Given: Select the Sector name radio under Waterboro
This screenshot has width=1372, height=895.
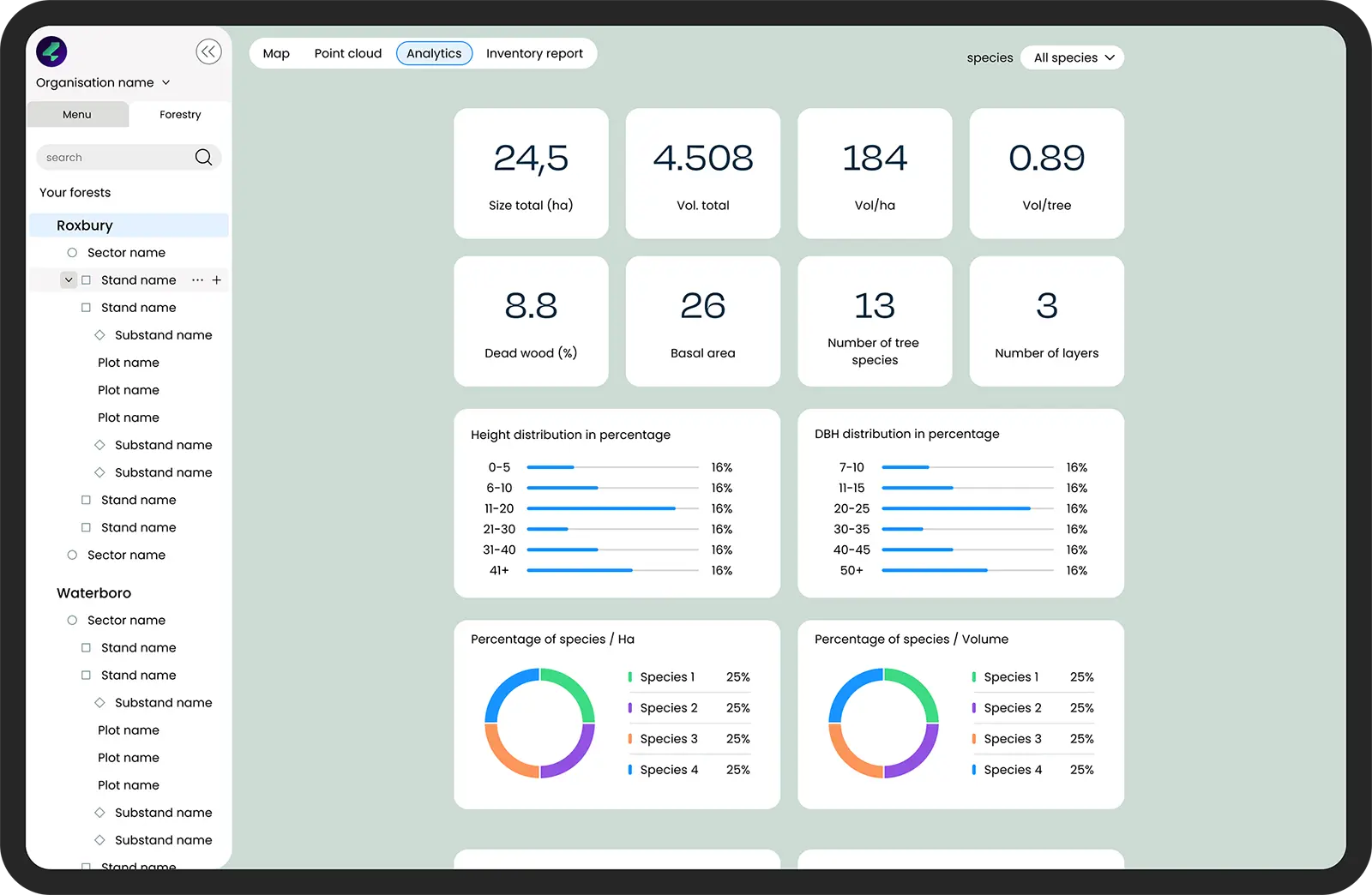Looking at the screenshot, I should pos(72,620).
